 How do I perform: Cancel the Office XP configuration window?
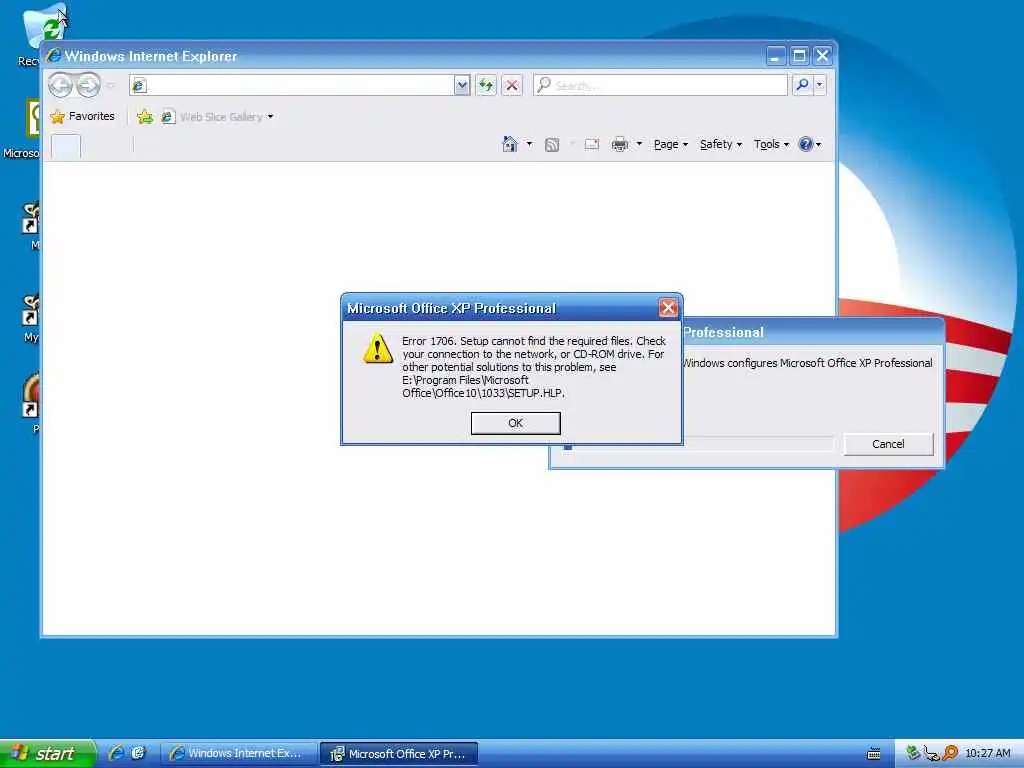click(x=888, y=444)
